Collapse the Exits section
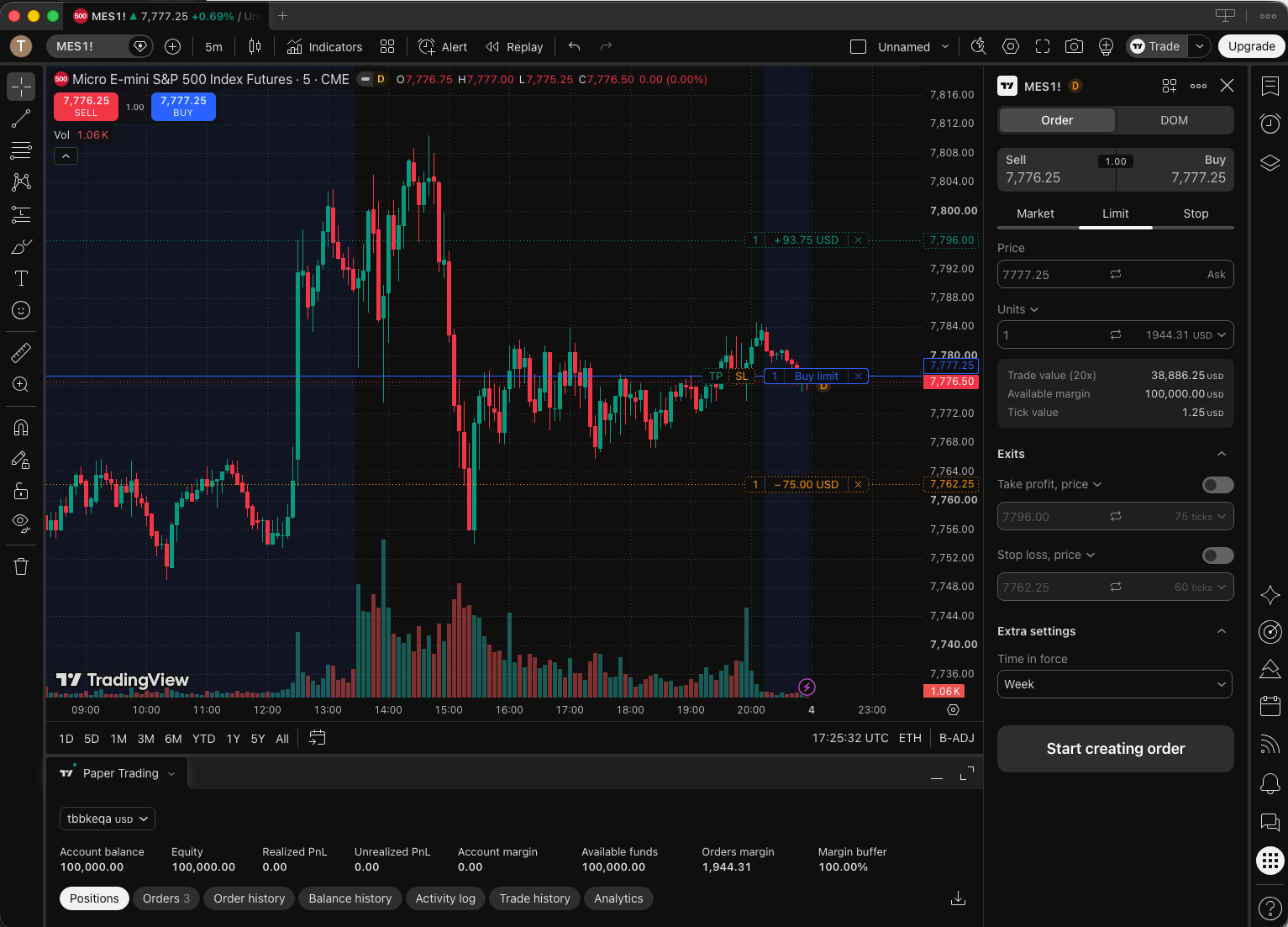The image size is (1288, 927). [1222, 454]
